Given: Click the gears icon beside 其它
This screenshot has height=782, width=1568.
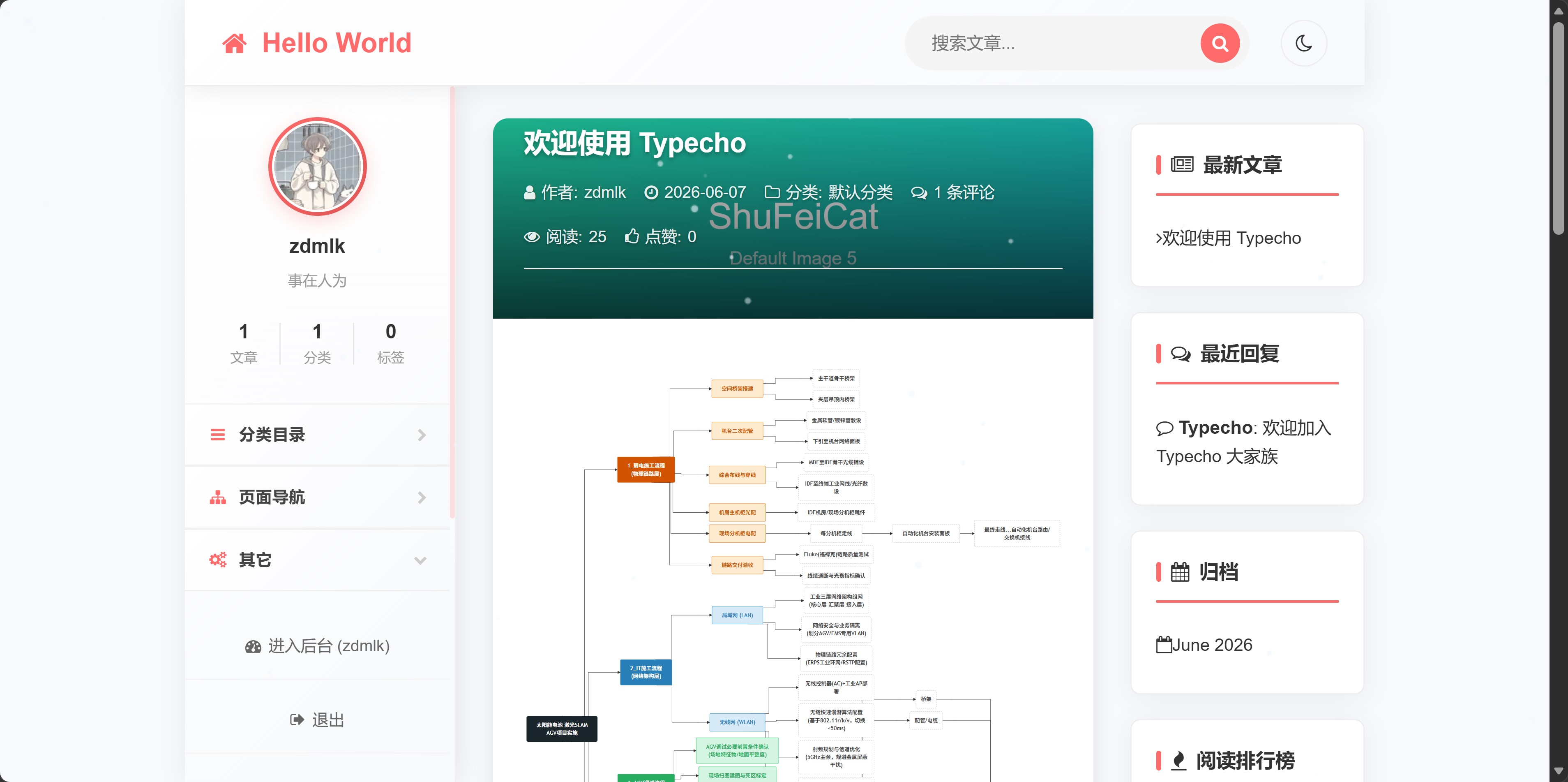Looking at the screenshot, I should pos(218,560).
